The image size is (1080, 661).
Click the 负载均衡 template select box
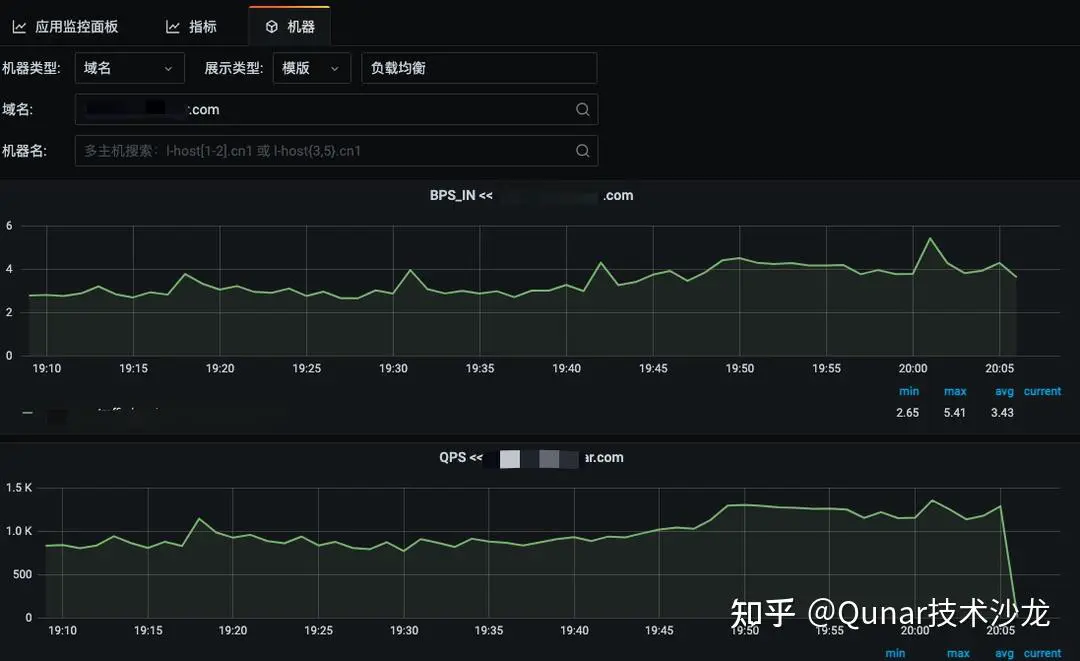pos(478,68)
